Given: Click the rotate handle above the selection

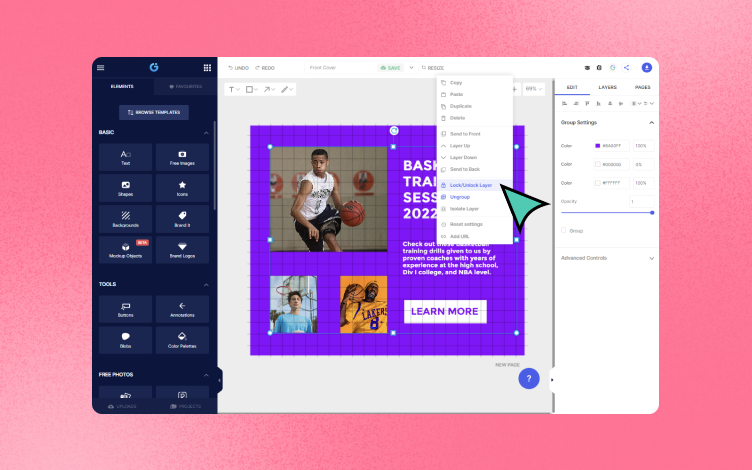Looking at the screenshot, I should (x=394, y=130).
